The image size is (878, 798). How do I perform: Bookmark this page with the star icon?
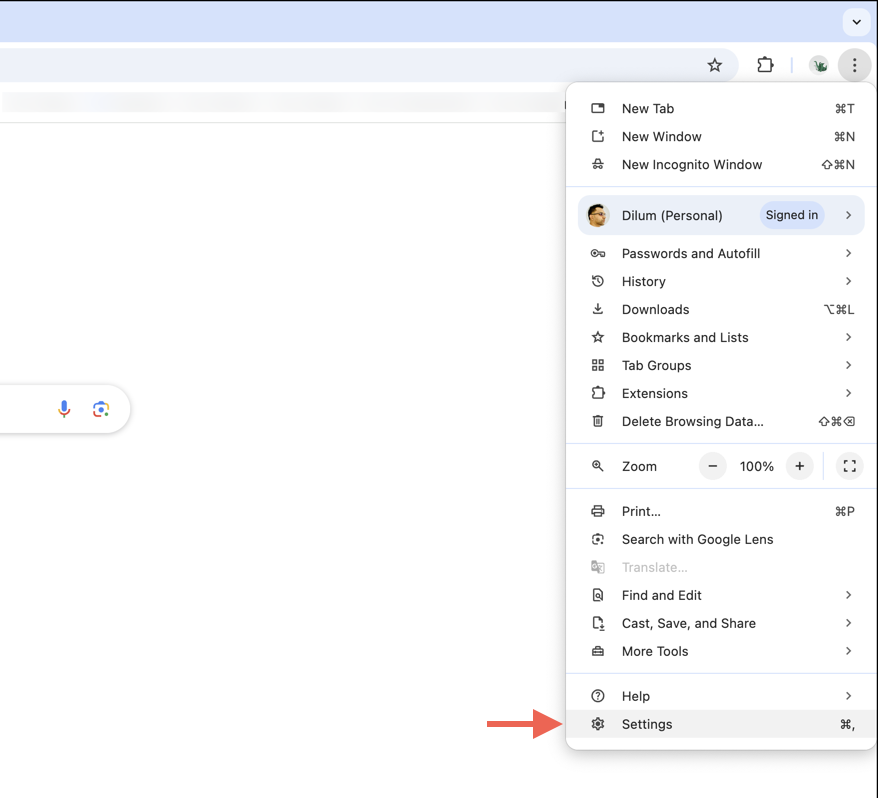[714, 65]
